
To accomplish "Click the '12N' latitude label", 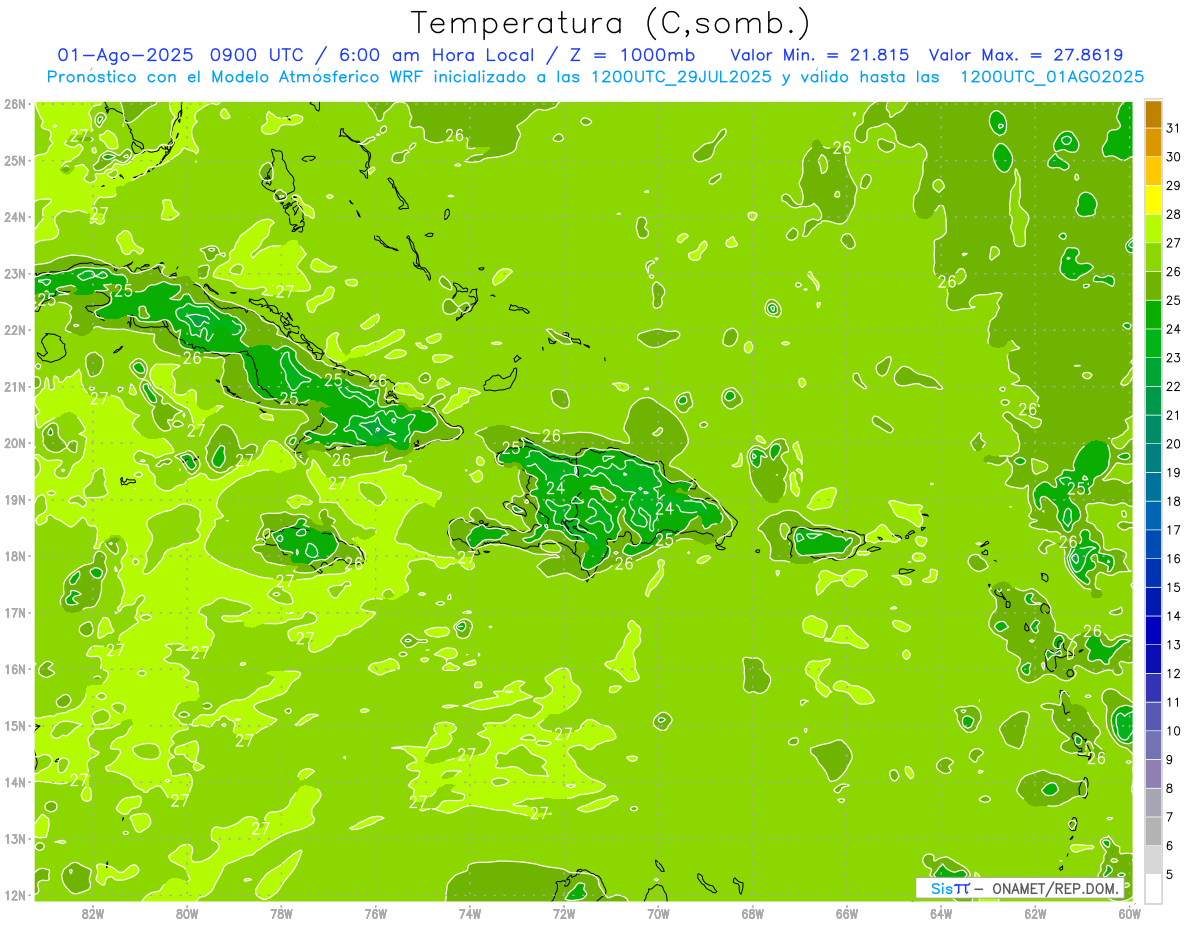I will [14, 895].
